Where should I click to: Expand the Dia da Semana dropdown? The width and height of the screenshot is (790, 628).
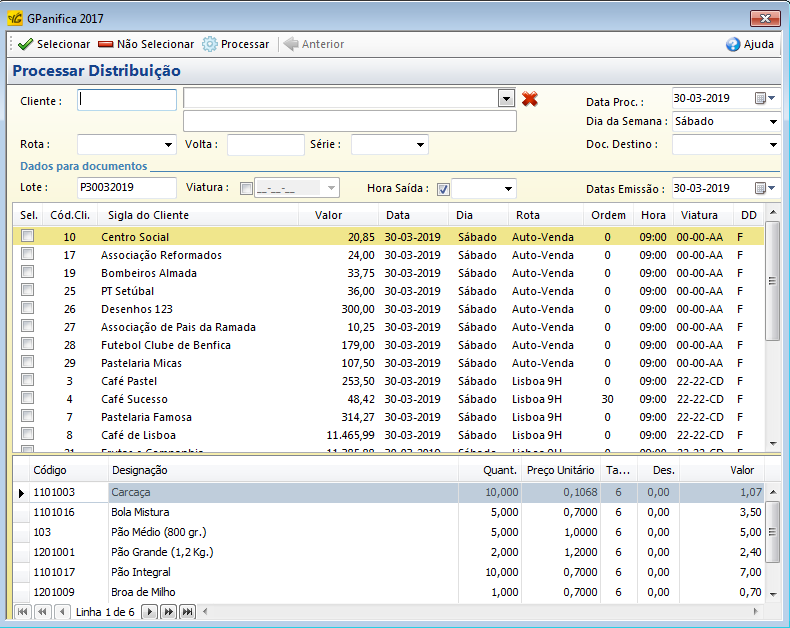click(773, 122)
